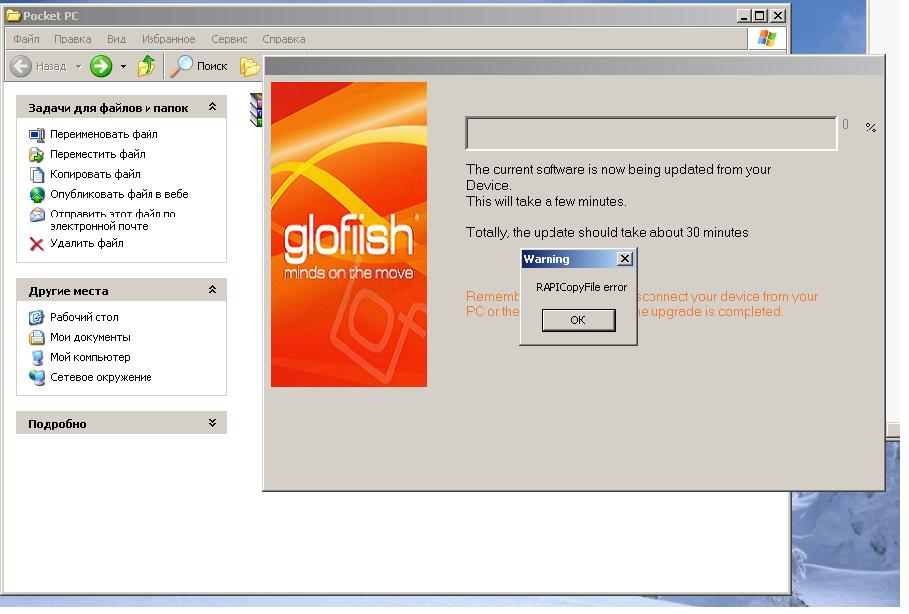Open the Файл menu
This screenshot has width=909, height=614.
[26, 39]
